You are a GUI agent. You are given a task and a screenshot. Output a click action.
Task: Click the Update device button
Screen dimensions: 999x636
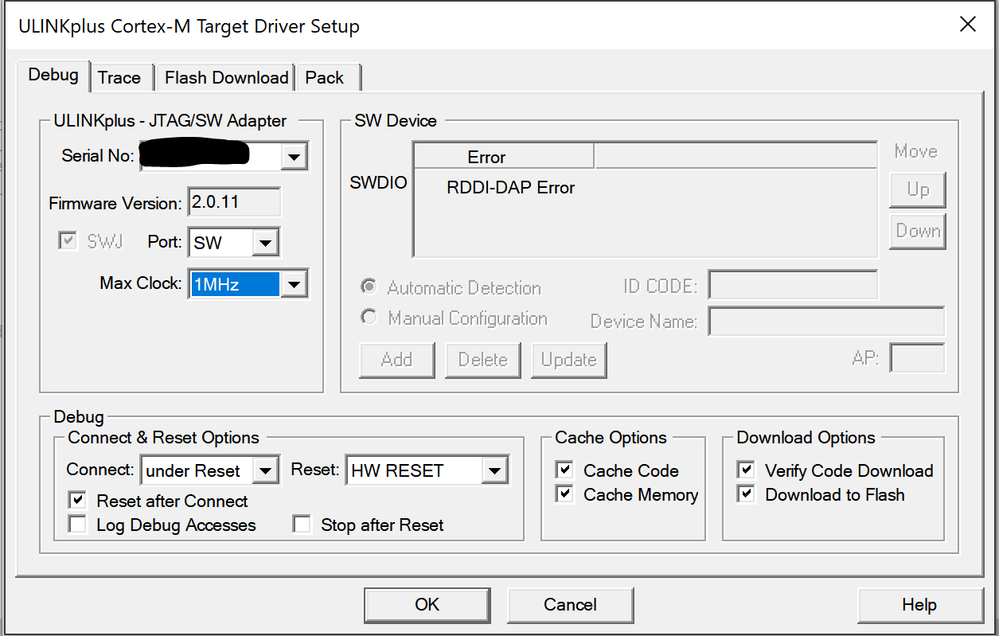569,360
